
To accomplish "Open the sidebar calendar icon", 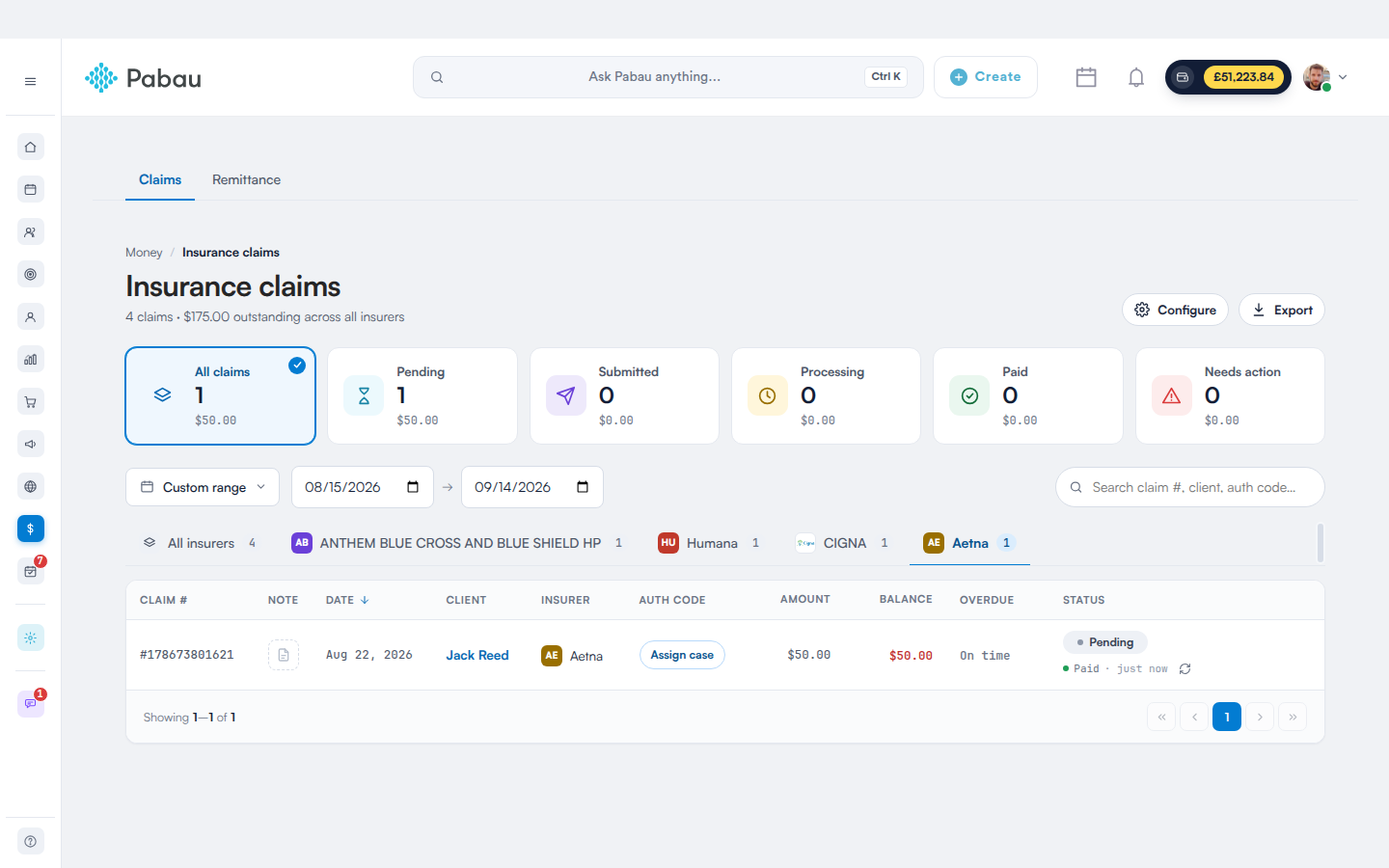I will pyautogui.click(x=31, y=190).
